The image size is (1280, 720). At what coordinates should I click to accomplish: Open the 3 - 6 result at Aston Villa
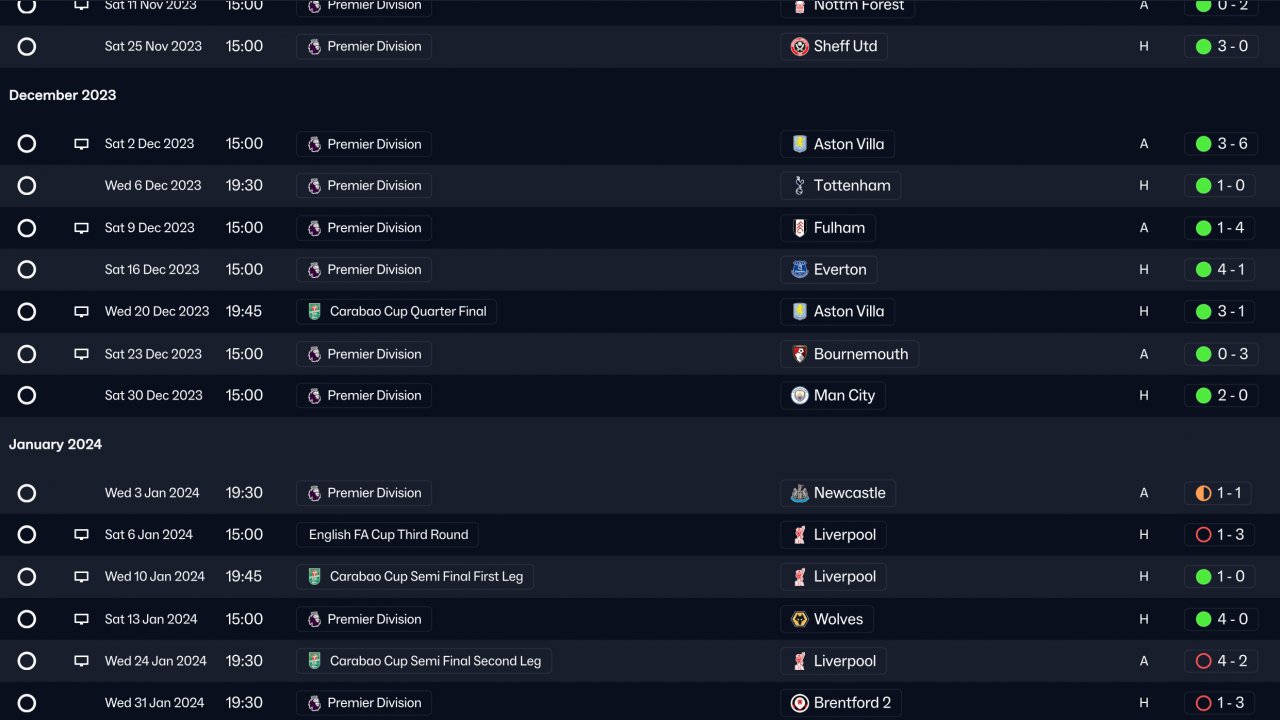(1232, 144)
